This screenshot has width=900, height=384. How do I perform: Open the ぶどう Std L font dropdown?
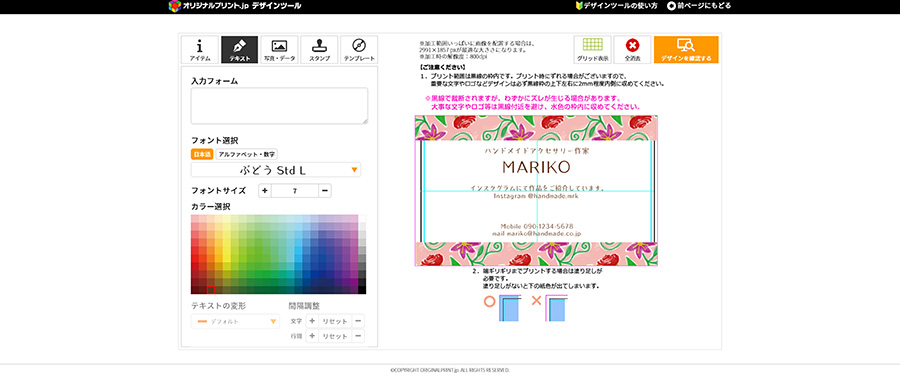[x=276, y=170]
